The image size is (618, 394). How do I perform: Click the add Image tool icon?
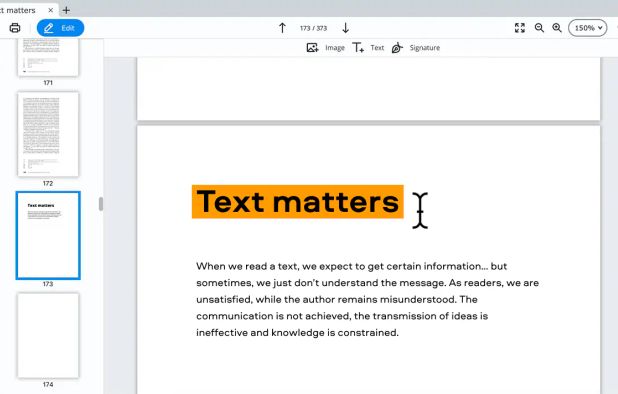pos(313,48)
